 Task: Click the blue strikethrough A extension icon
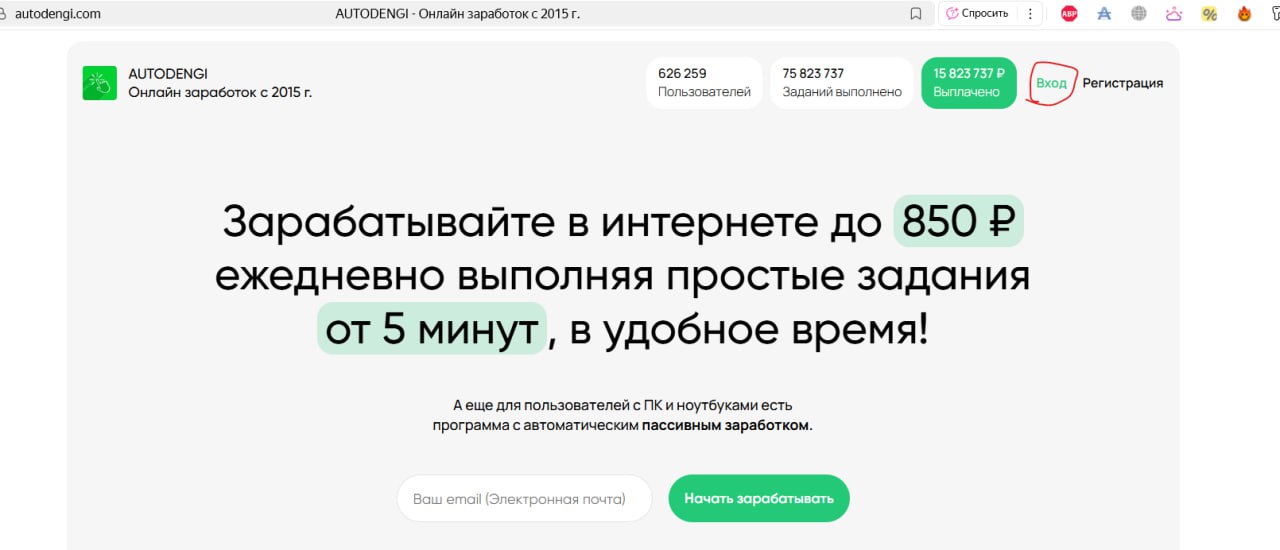(1104, 14)
